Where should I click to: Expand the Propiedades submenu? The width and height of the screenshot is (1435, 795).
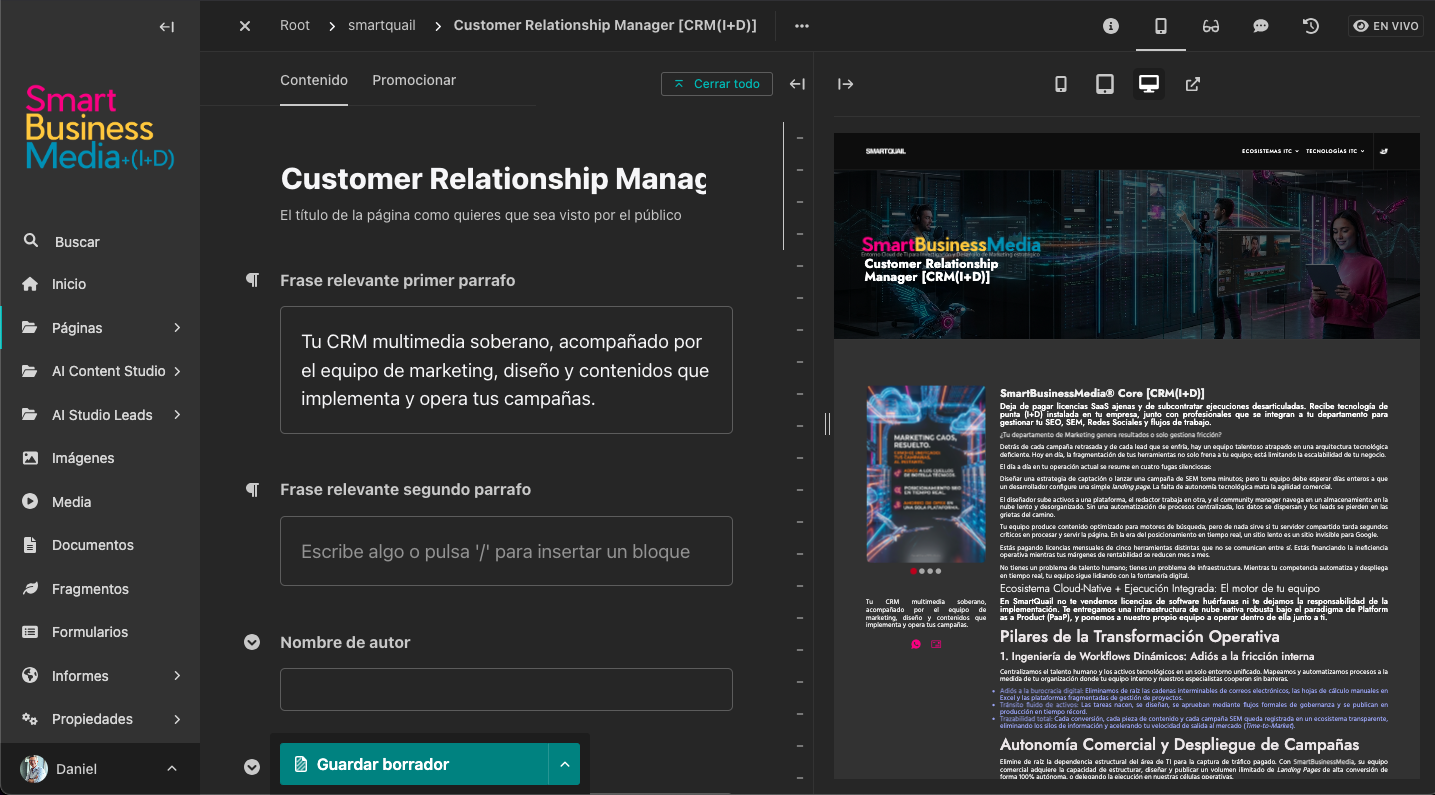tap(177, 719)
